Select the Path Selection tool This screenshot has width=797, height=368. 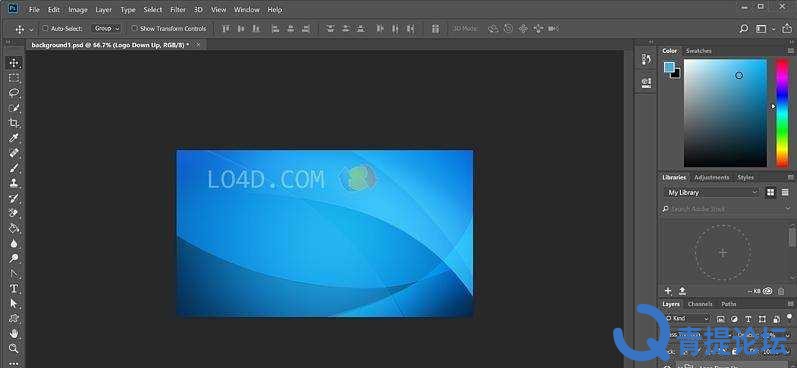(x=14, y=303)
